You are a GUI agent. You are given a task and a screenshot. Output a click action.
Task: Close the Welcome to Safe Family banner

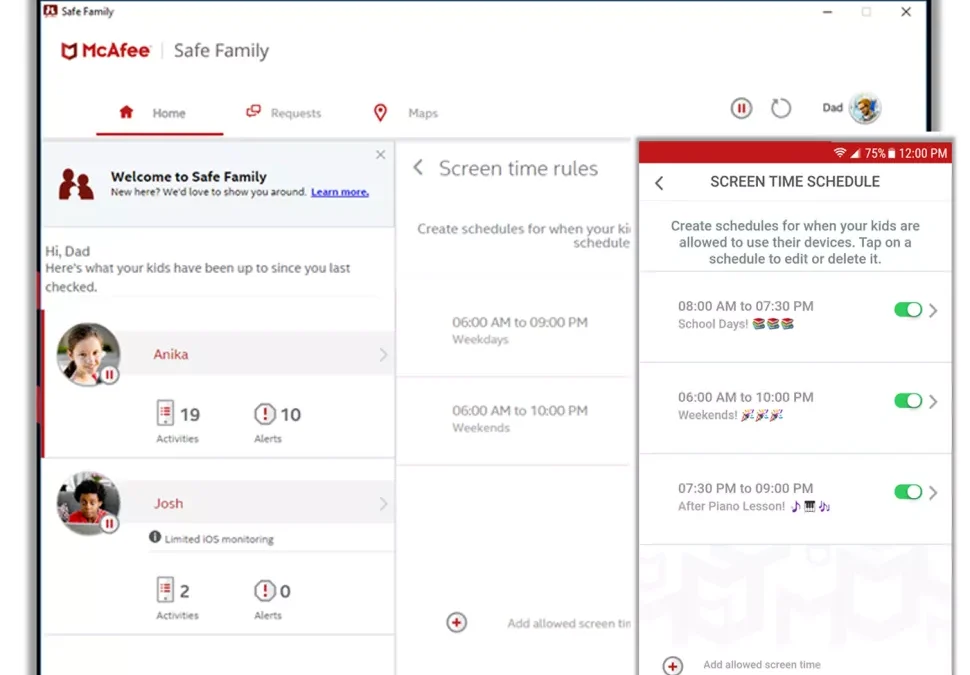[380, 155]
